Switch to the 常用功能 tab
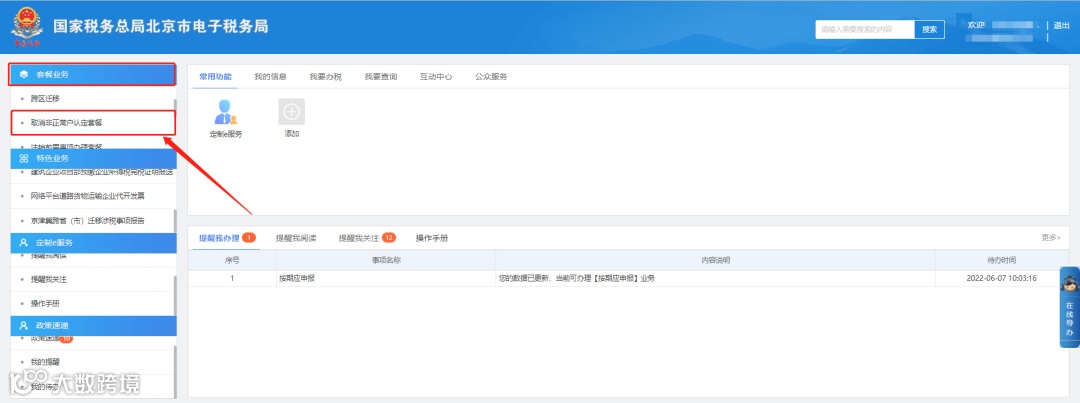This screenshot has width=1080, height=403. pyautogui.click(x=215, y=76)
